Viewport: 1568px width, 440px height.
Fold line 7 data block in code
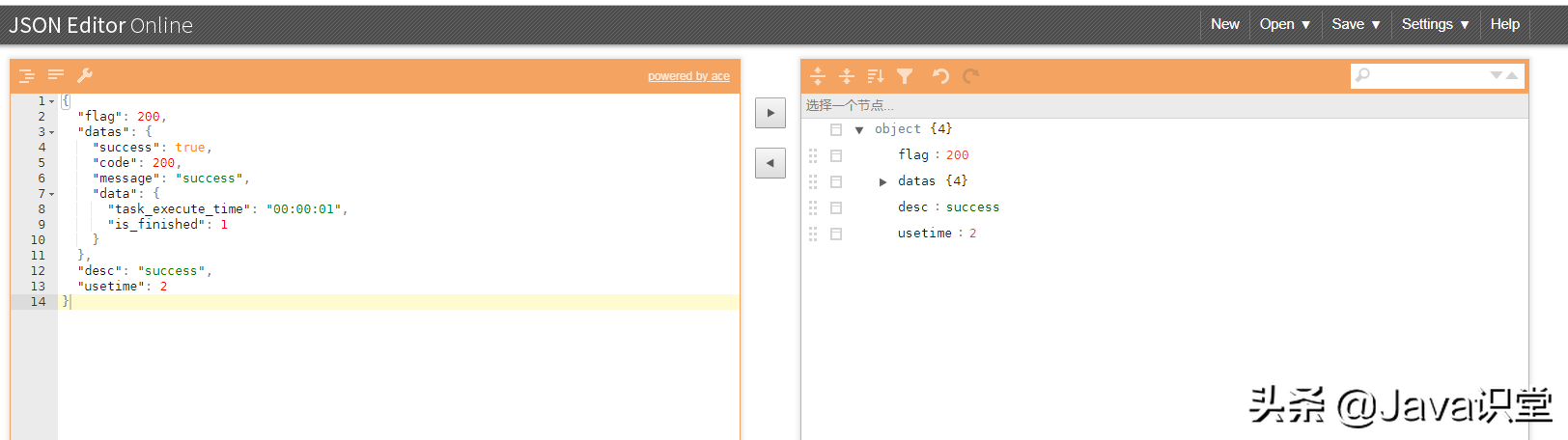coord(52,194)
